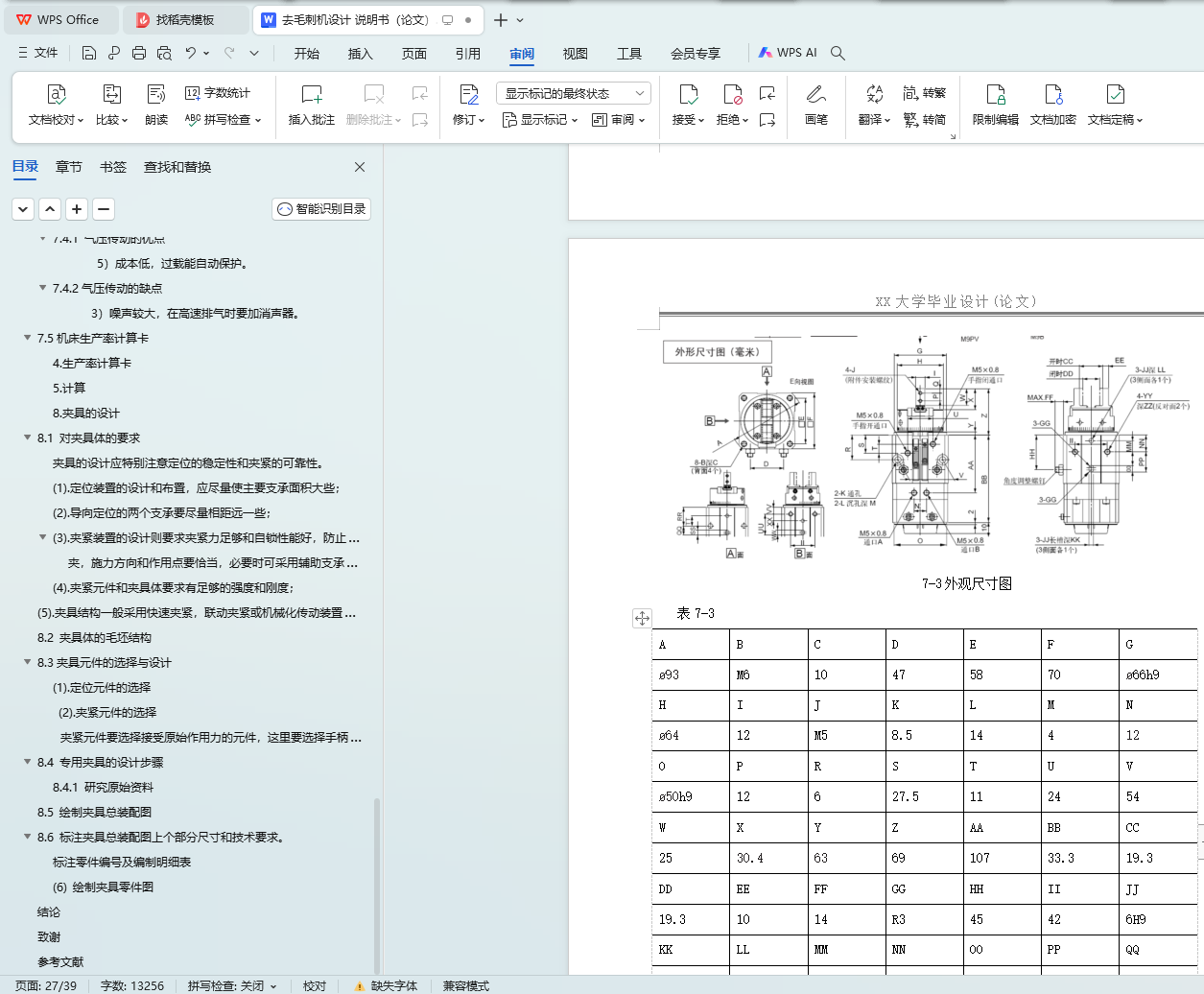Click the plus button to promote outline level
The width and height of the screenshot is (1204, 994).
pyautogui.click(x=77, y=209)
